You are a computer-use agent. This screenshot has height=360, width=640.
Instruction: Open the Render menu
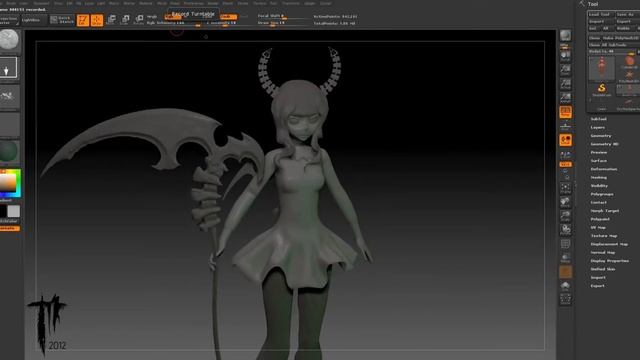point(213,3)
